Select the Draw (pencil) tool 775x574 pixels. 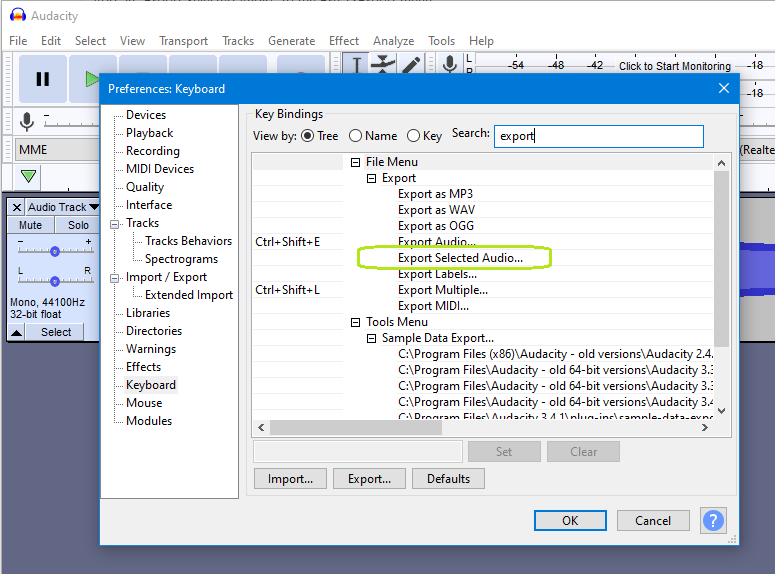click(x=410, y=64)
